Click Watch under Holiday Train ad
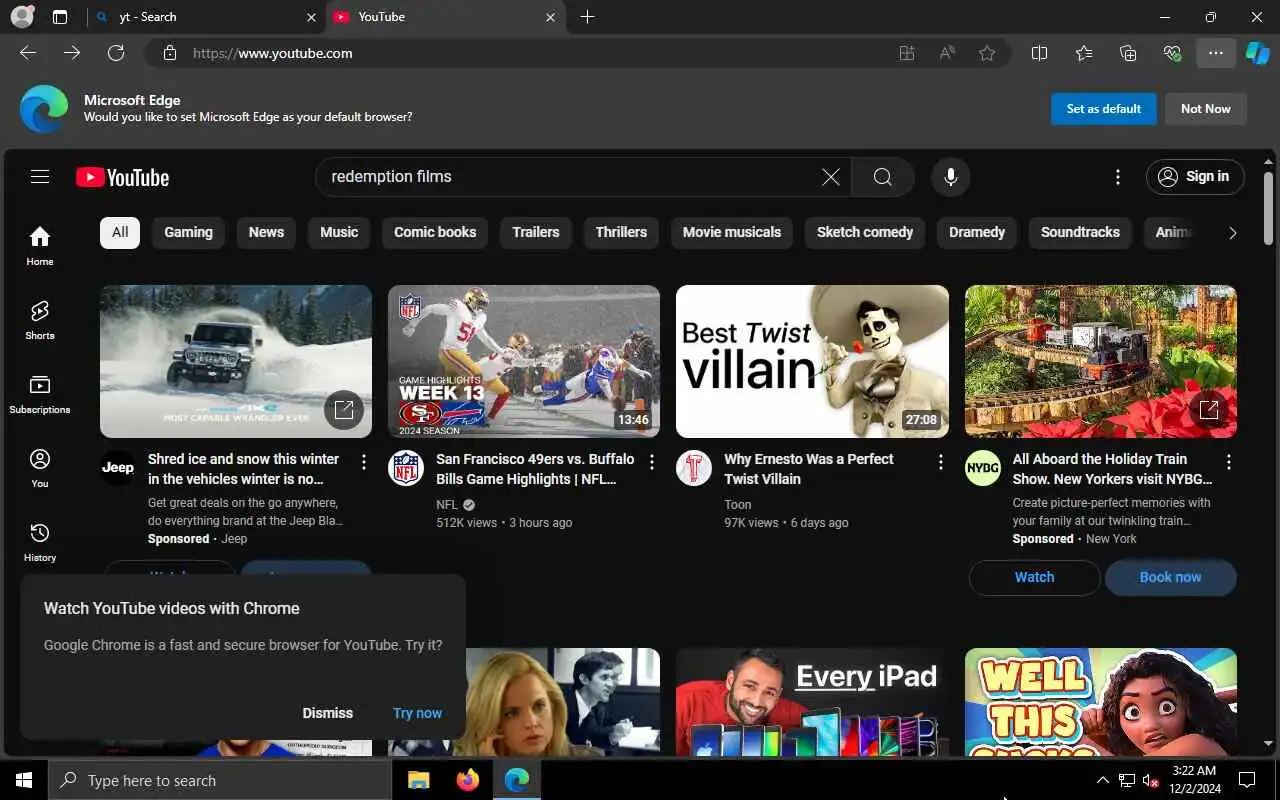Screen dimensions: 1280x800 tap(1034, 577)
